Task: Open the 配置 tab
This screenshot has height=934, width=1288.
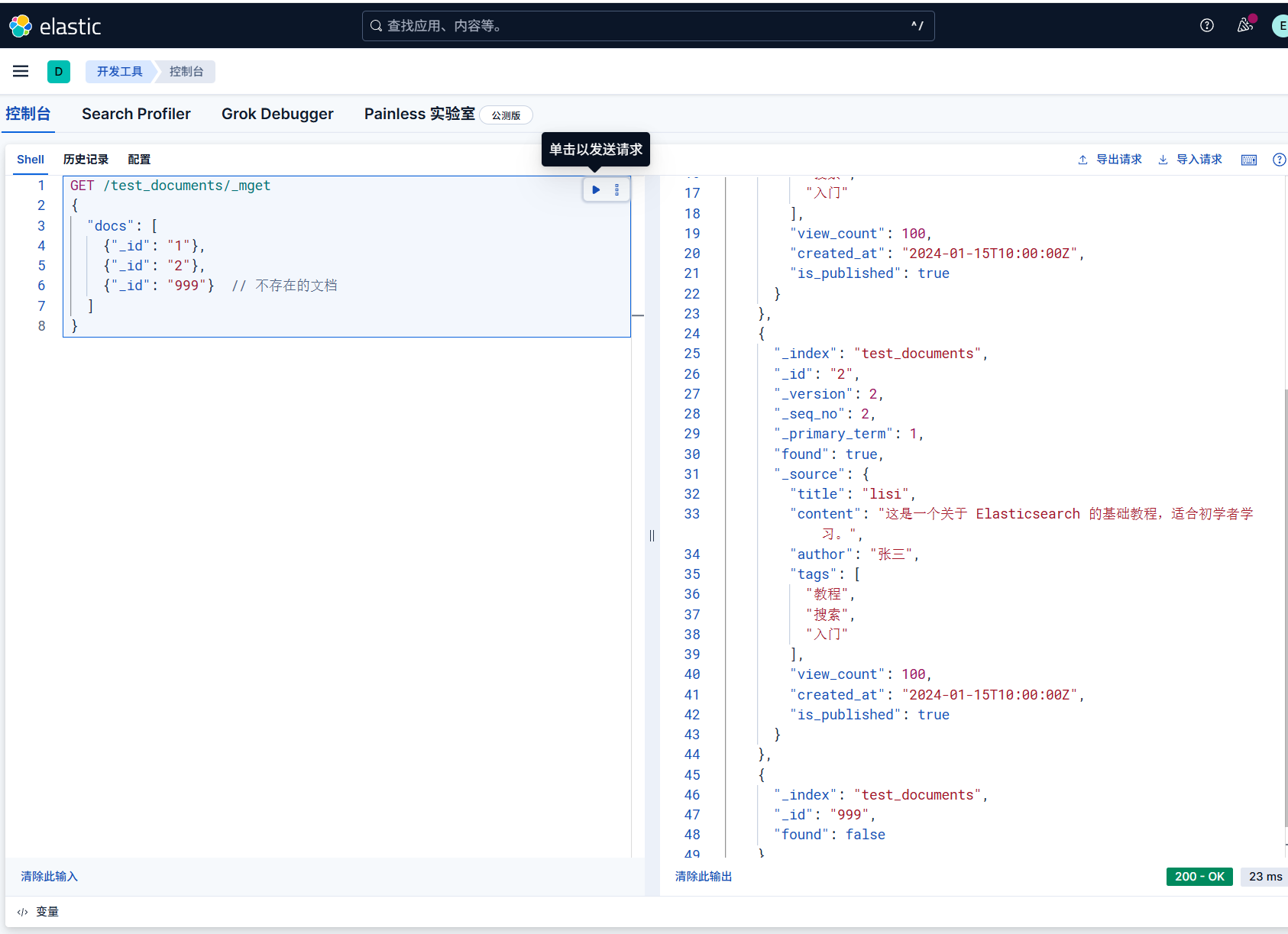Action: click(139, 160)
